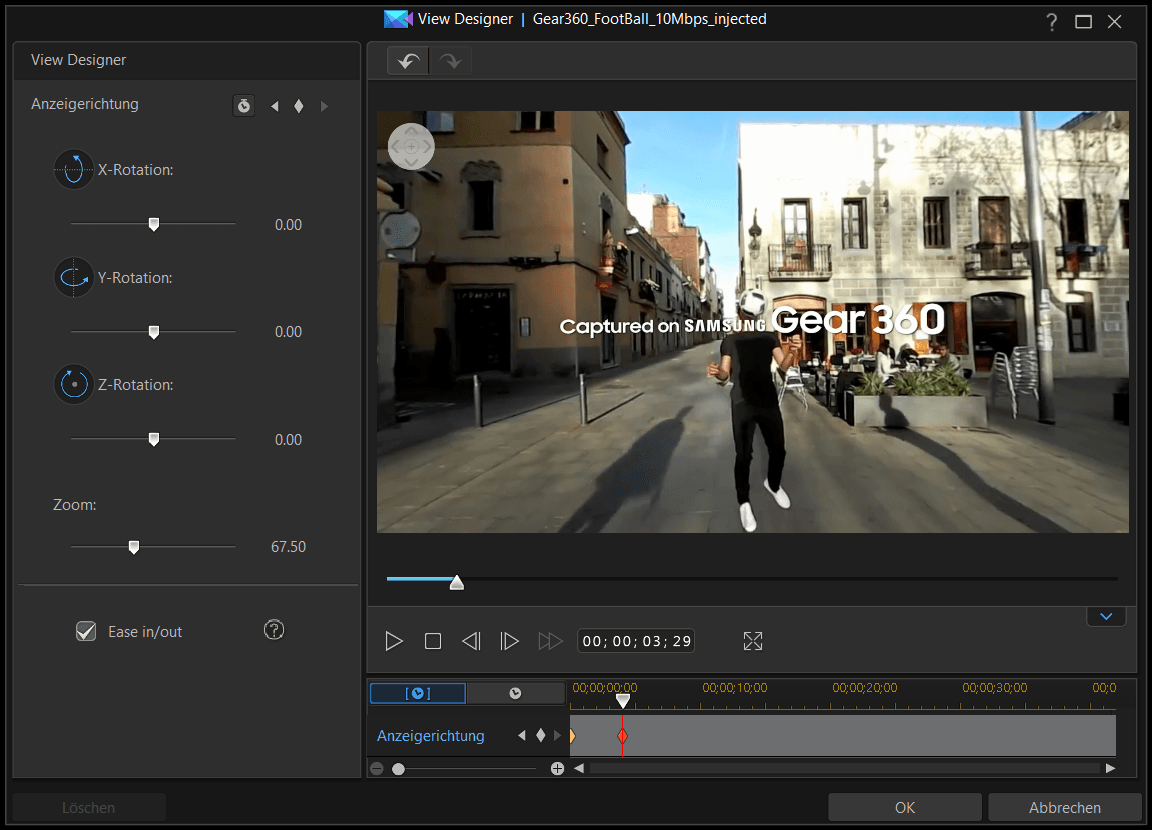Click the Z-Rotation slider handle
Viewport: 1152px width, 830px height.
154,439
